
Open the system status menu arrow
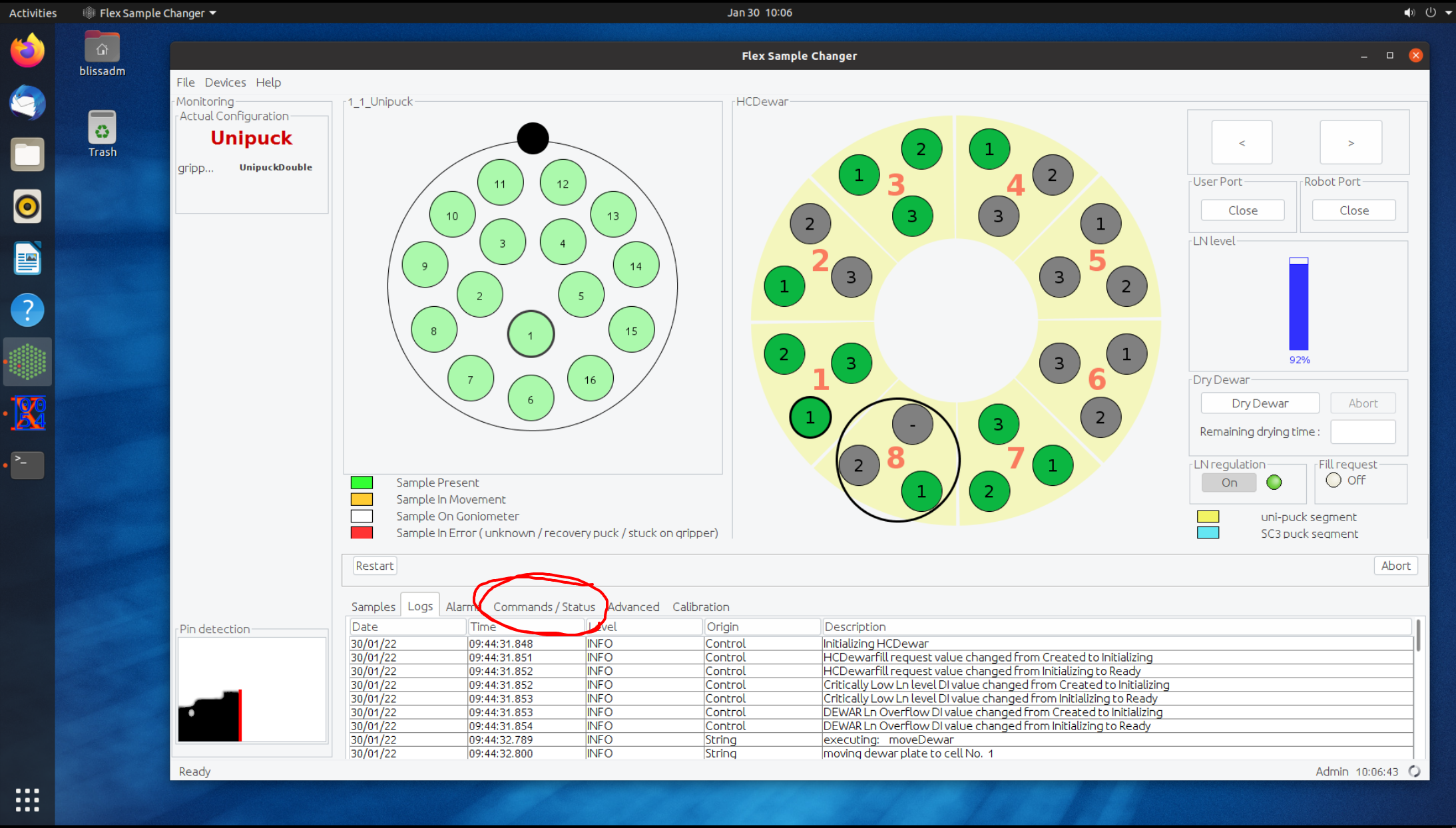coord(1449,13)
